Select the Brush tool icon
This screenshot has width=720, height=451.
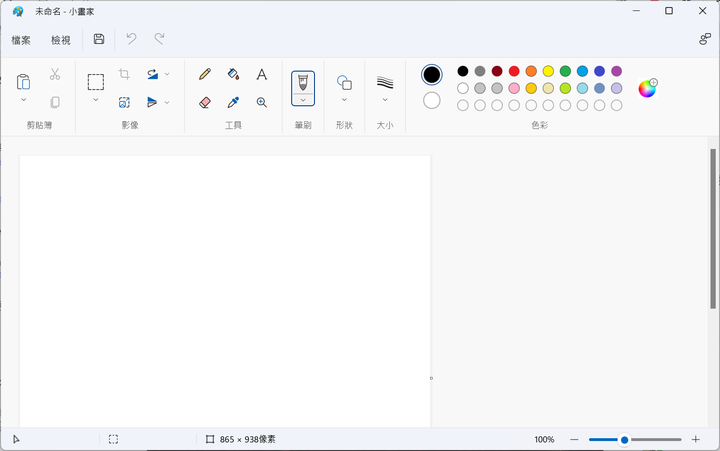303,83
